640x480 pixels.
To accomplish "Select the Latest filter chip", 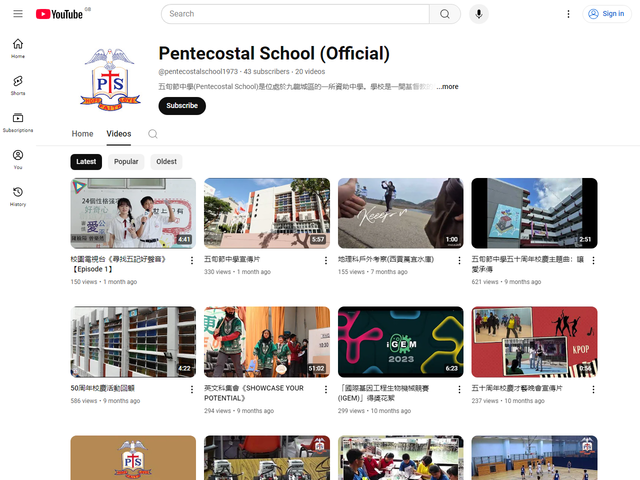I will [86, 161].
